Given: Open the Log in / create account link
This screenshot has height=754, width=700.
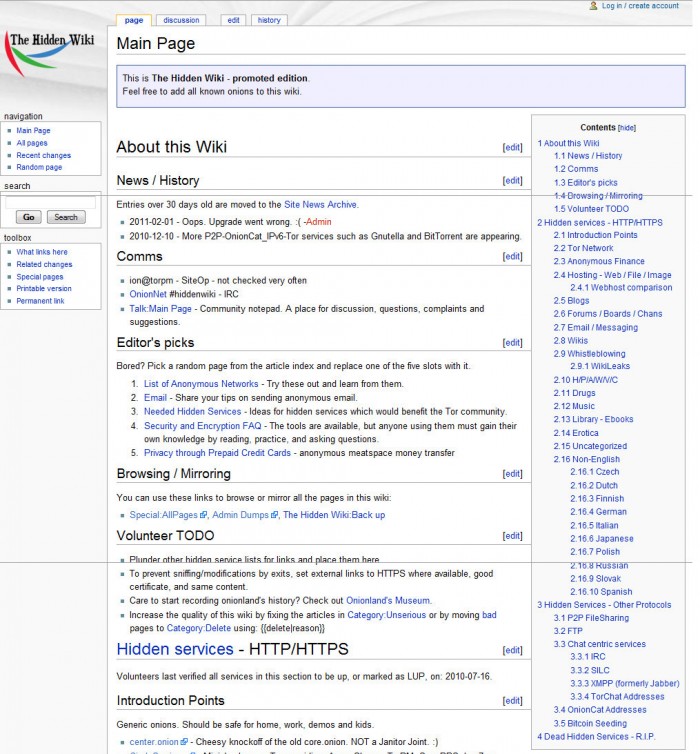Looking at the screenshot, I should pos(640,6).
